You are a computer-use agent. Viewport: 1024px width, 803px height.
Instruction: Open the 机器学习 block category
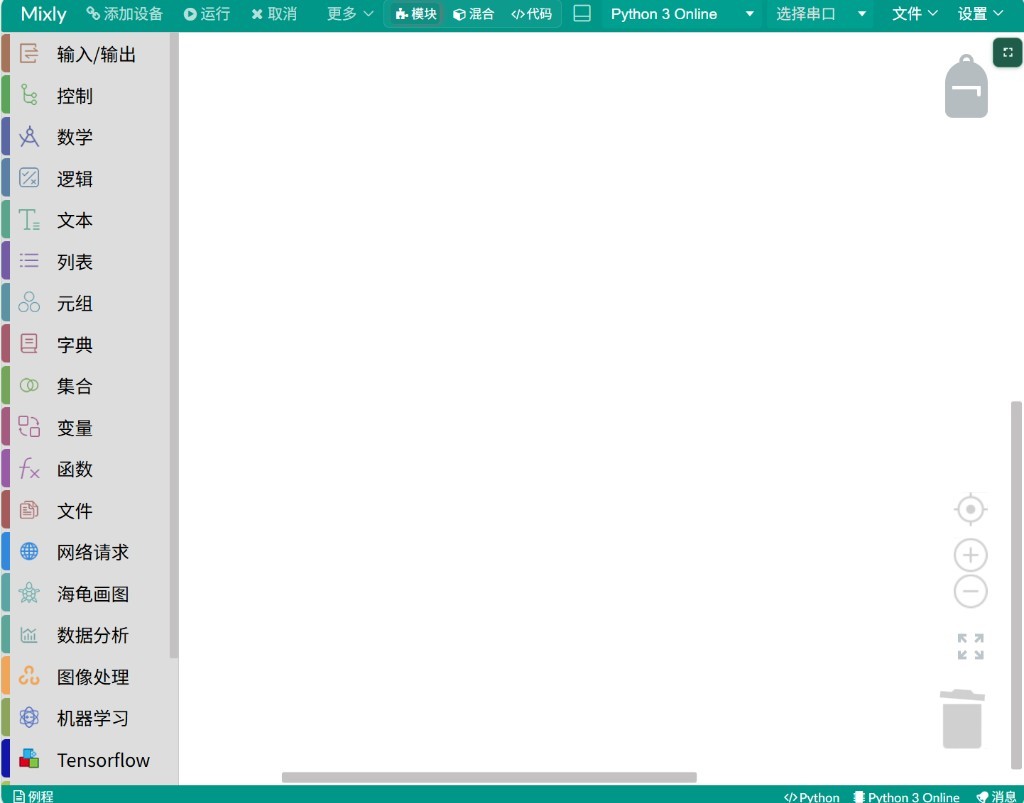(x=85, y=718)
